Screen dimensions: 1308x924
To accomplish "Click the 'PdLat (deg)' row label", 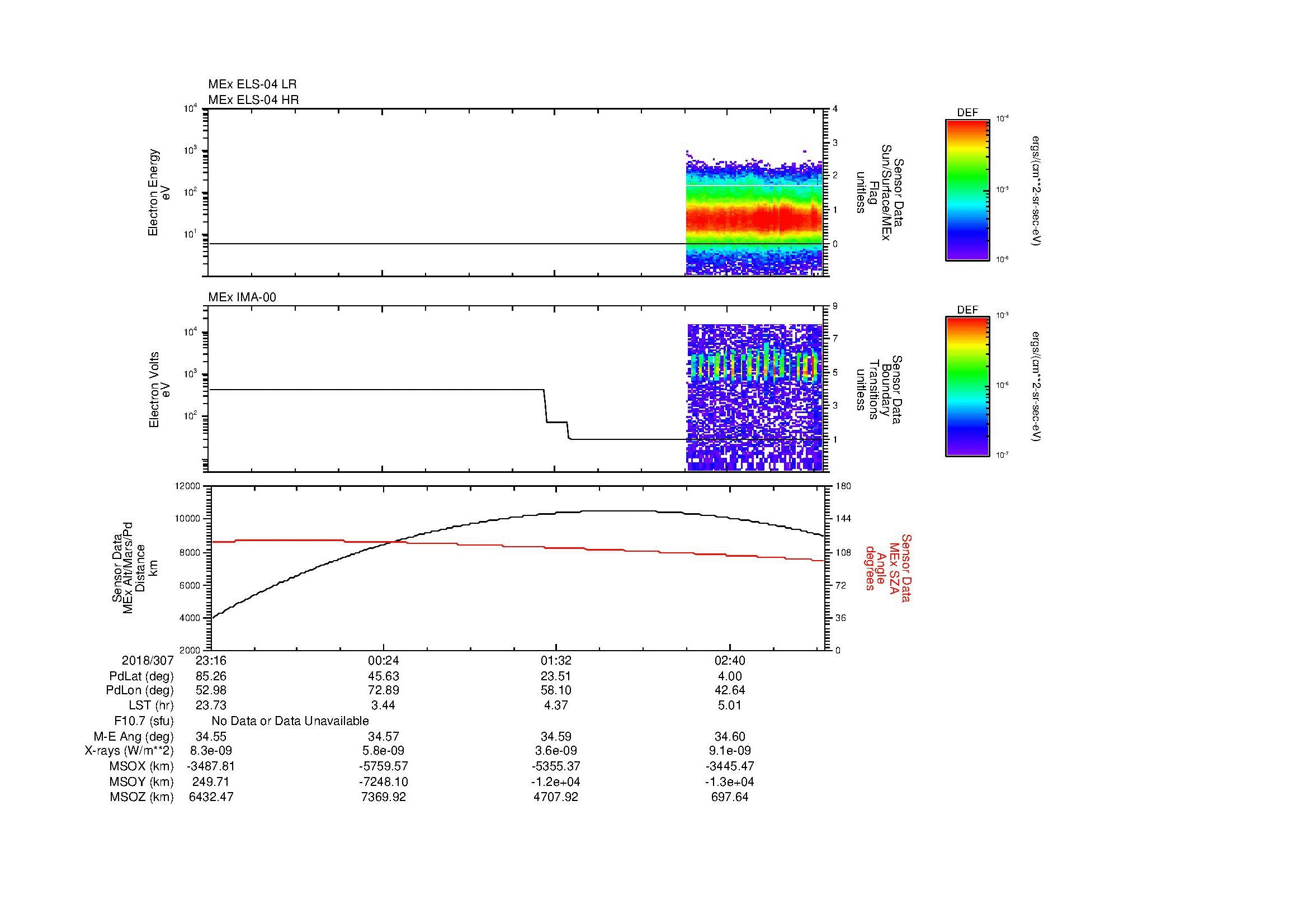I will [141, 676].
